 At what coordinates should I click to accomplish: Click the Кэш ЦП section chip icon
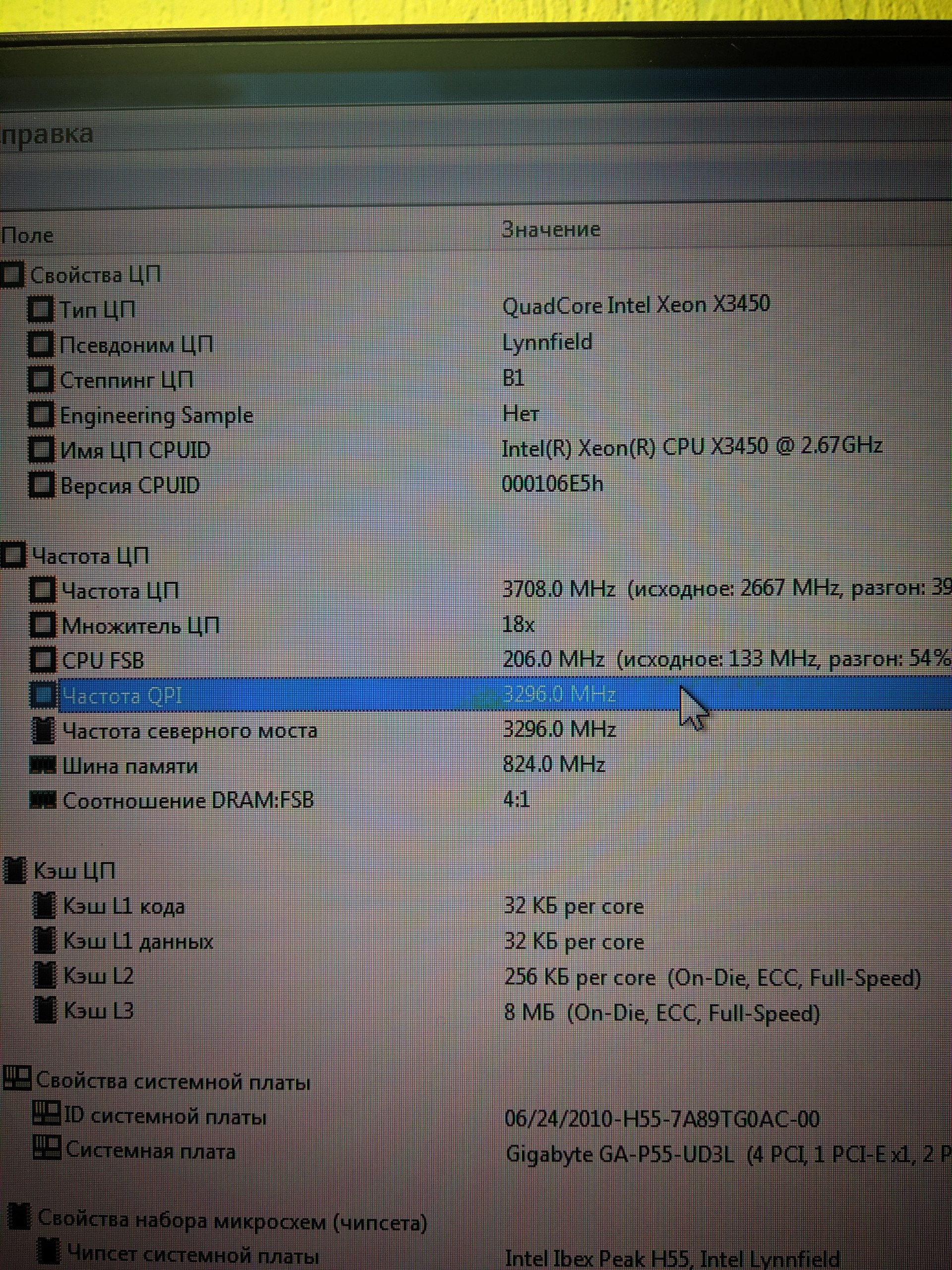tap(15, 871)
